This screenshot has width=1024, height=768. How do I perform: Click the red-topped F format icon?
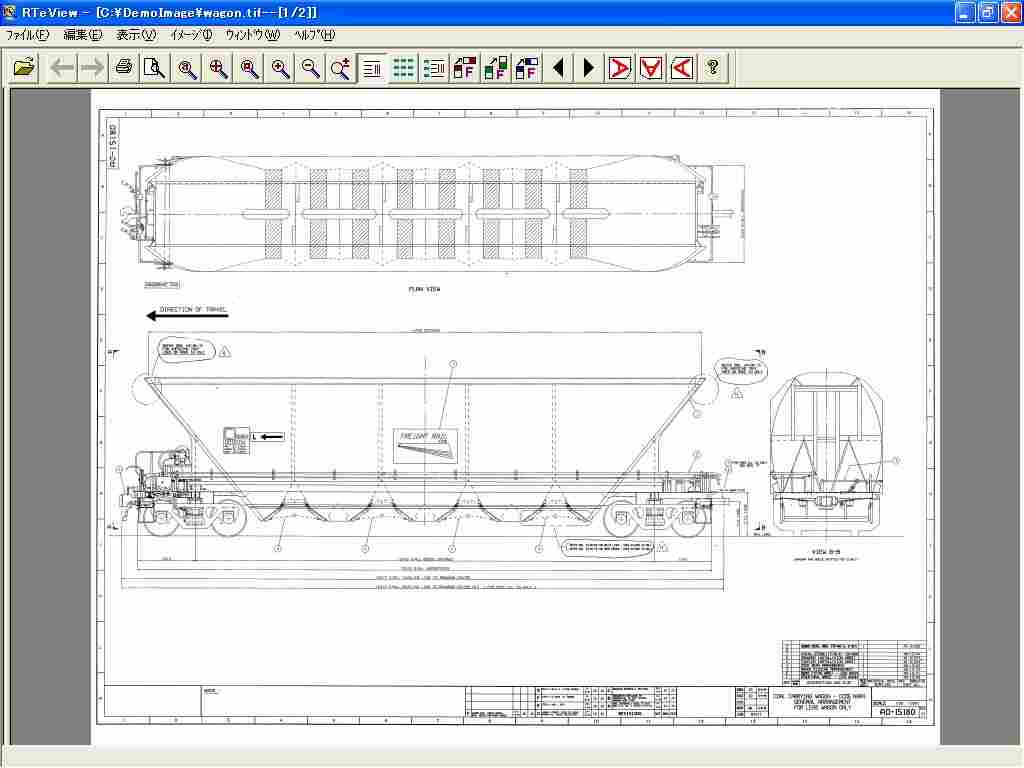[464, 67]
